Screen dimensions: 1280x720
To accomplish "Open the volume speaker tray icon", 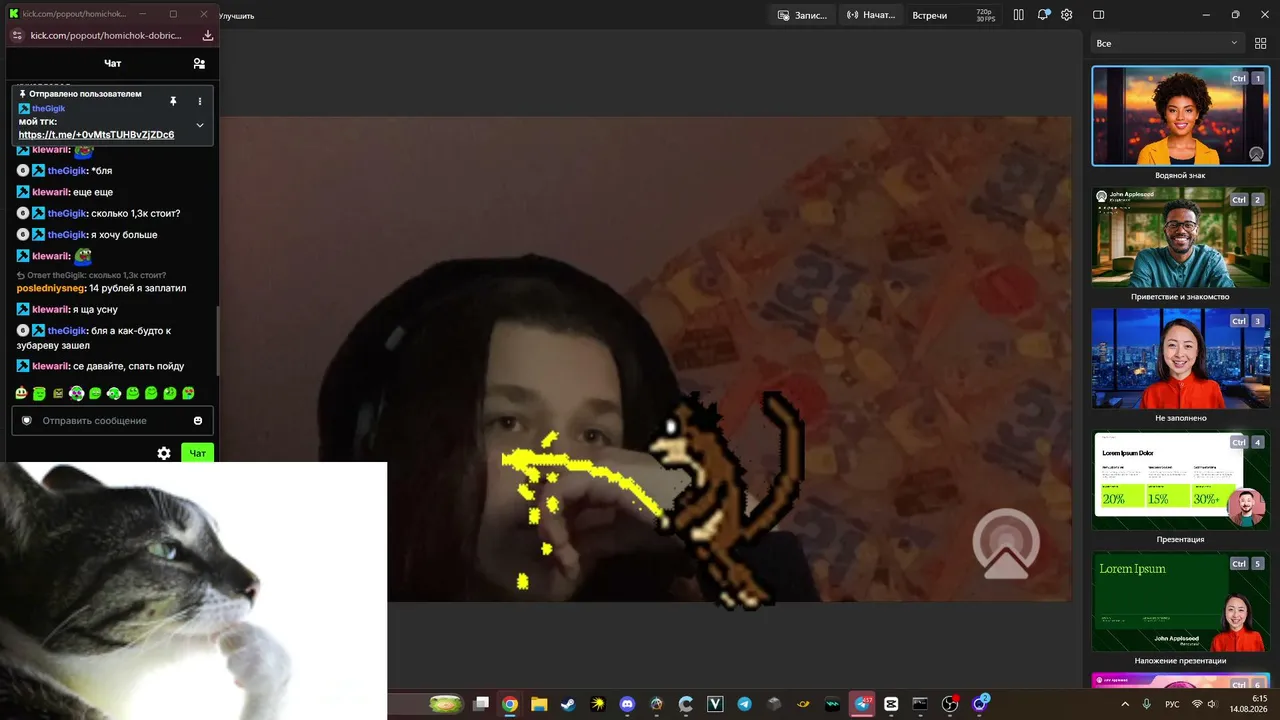I will tap(1213, 704).
